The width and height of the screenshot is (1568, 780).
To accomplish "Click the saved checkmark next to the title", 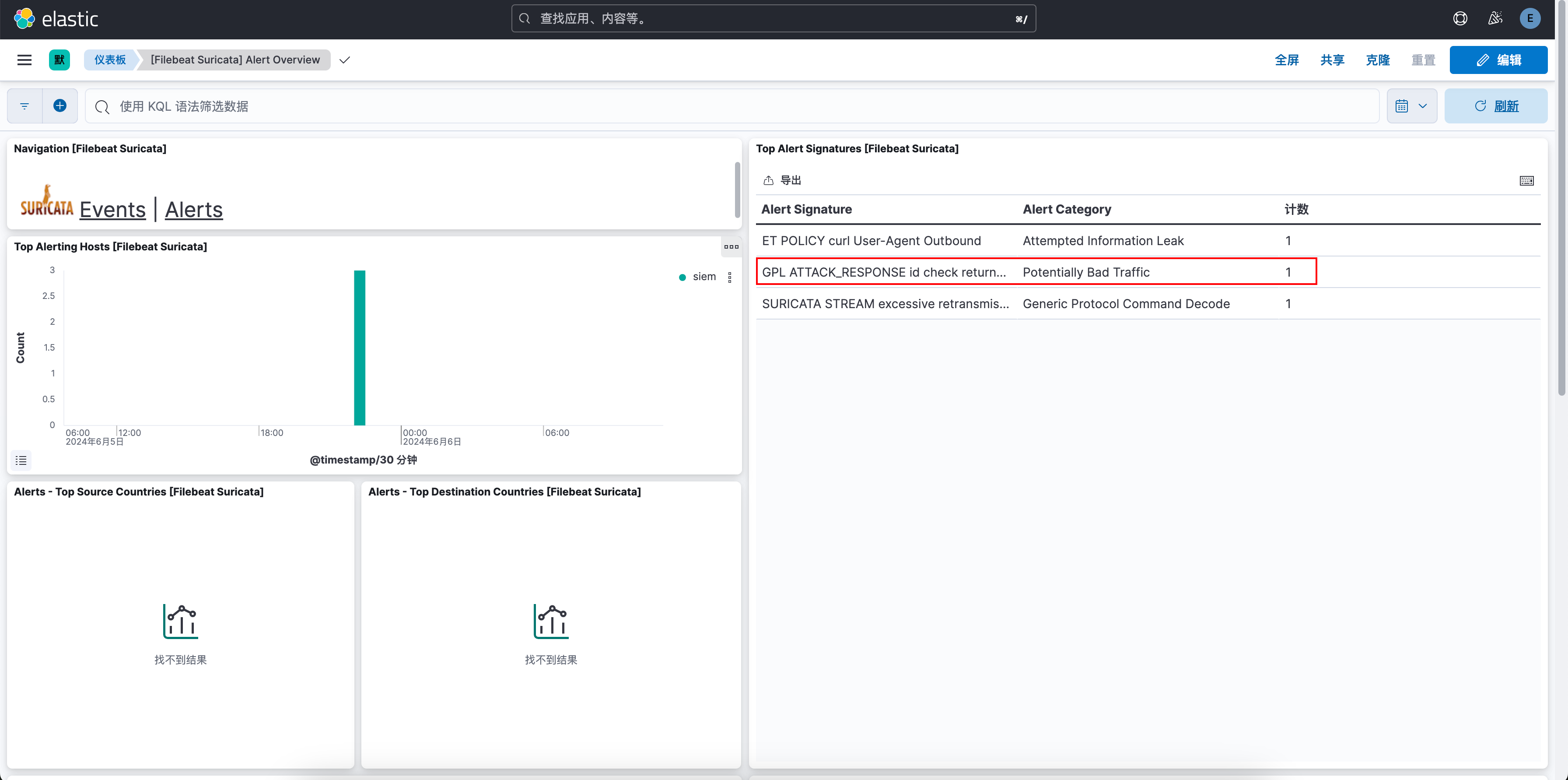I will (344, 60).
